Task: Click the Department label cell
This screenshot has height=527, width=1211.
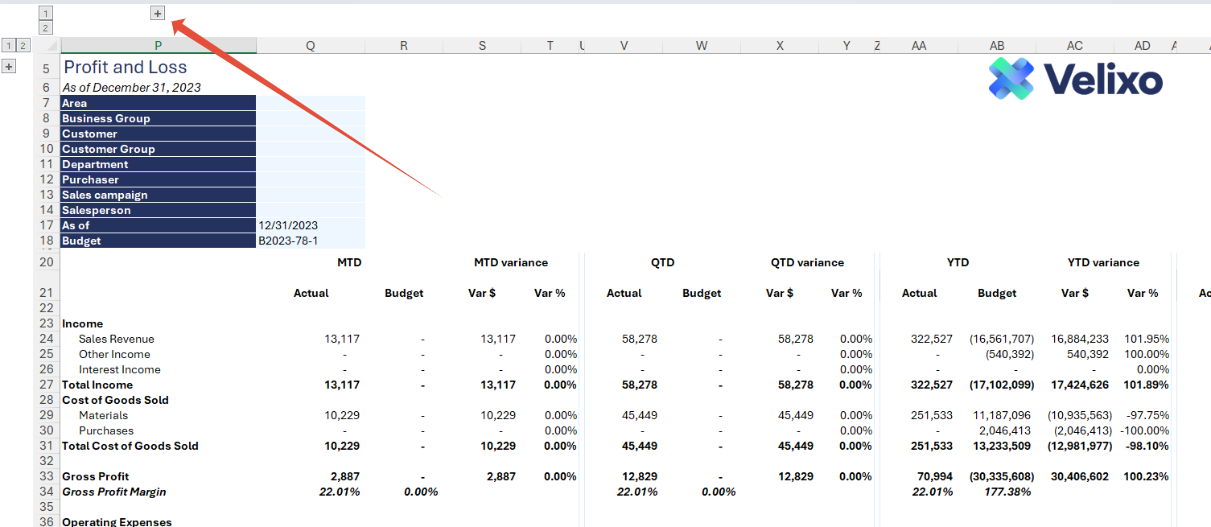Action: (x=158, y=164)
